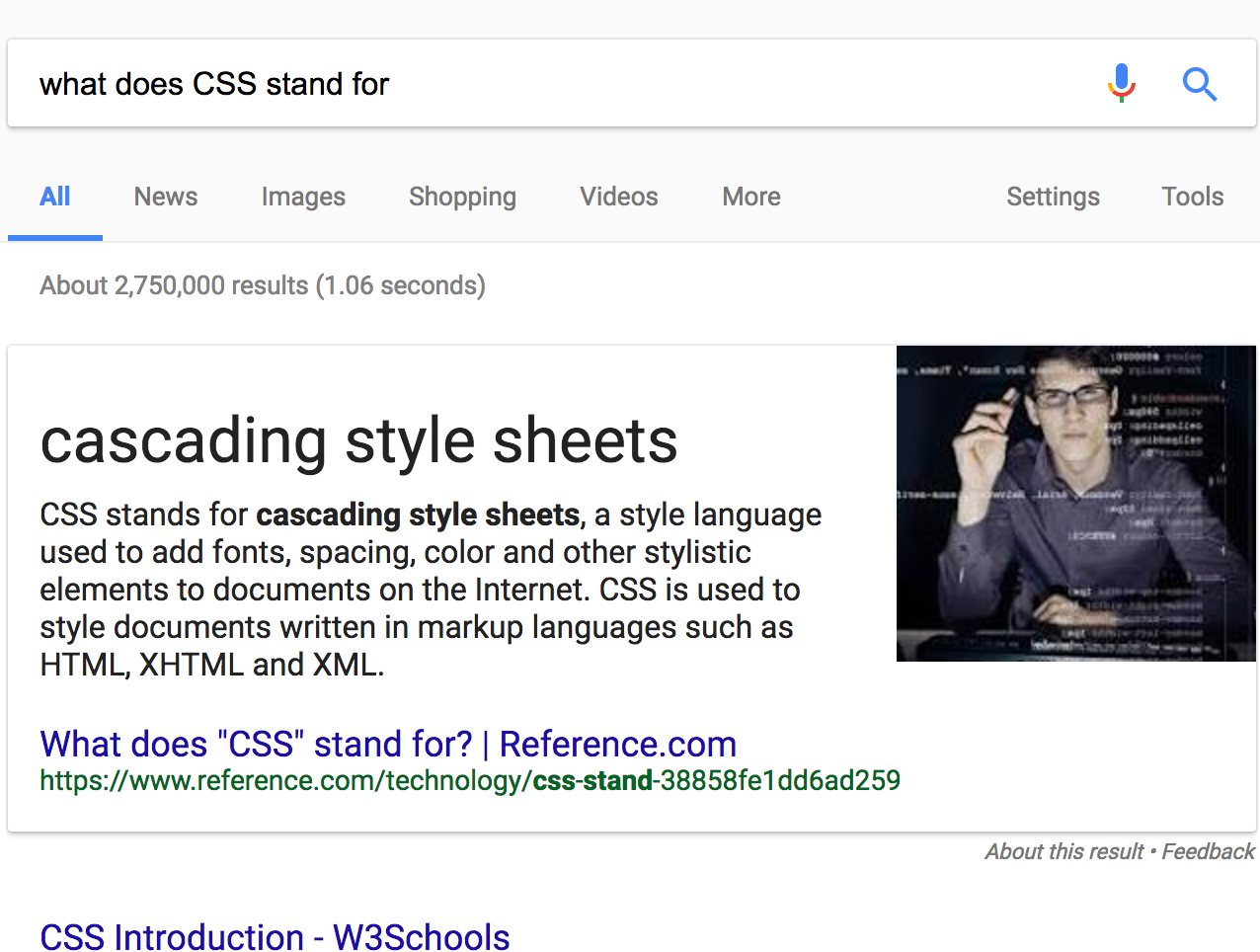Viewport: 1260px width, 952px height.
Task: Click the blue magnifying glass search icon
Action: point(1199,84)
